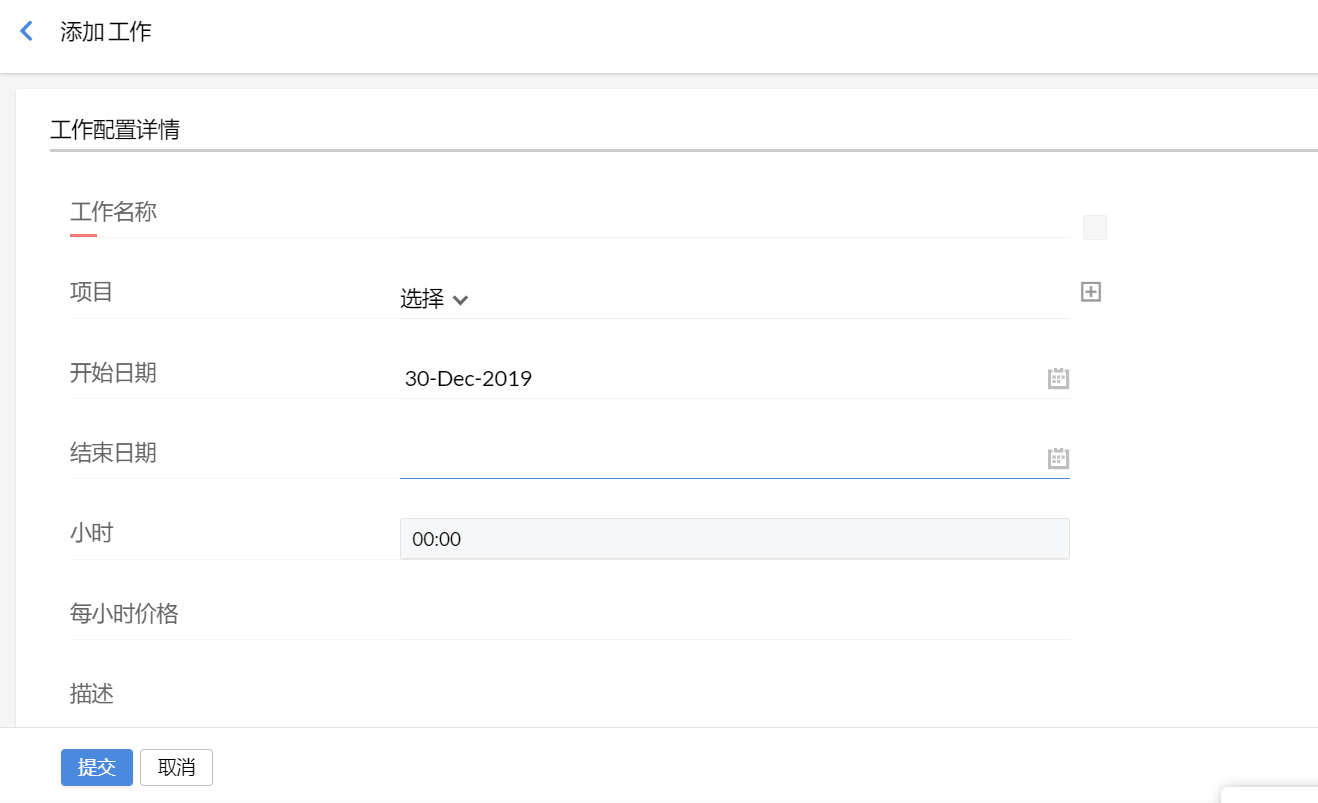Click into the empty 结束日期 date field
Viewport: 1318px width, 803px height.
[720, 459]
